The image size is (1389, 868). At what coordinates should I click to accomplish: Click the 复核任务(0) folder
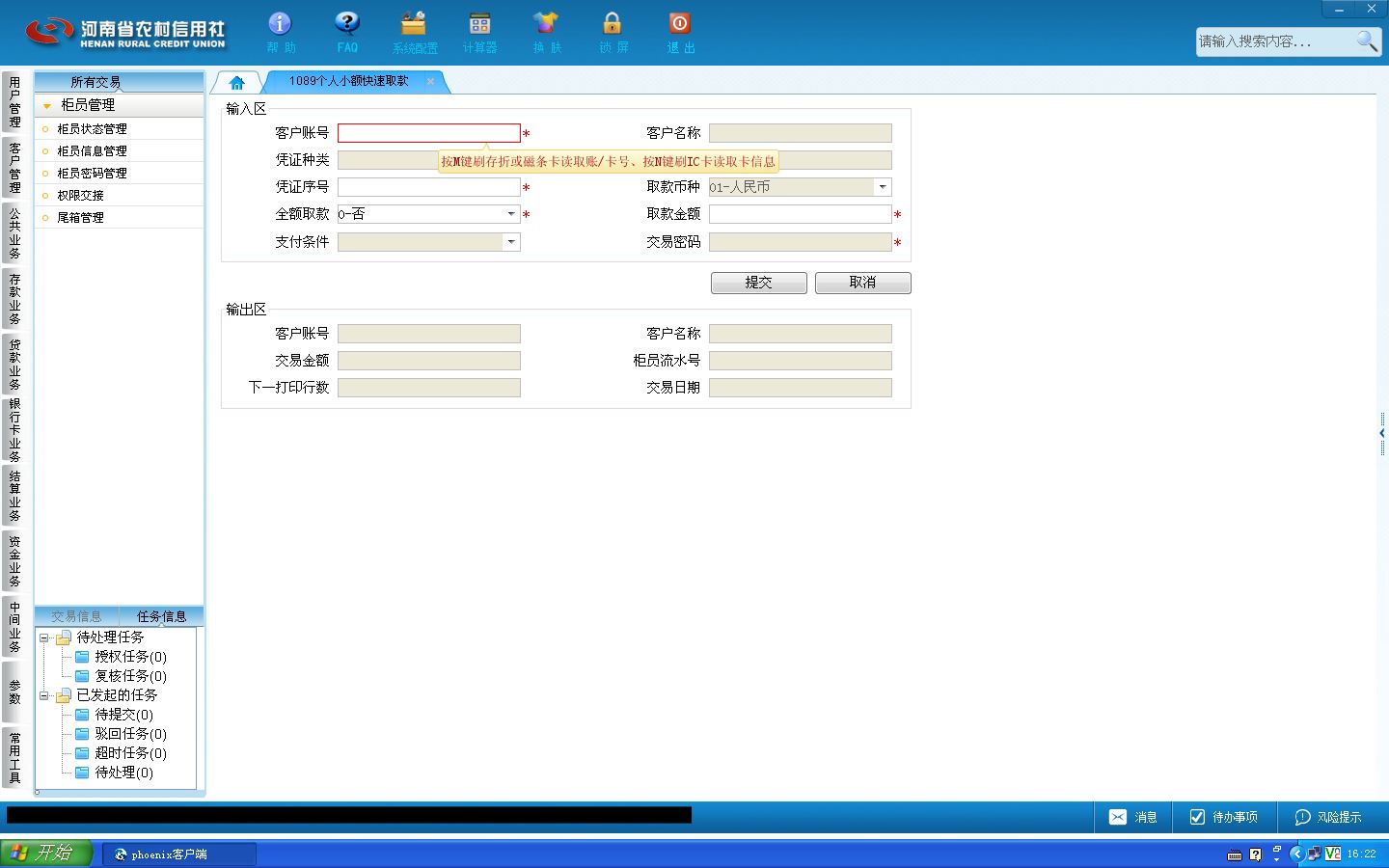click(121, 676)
